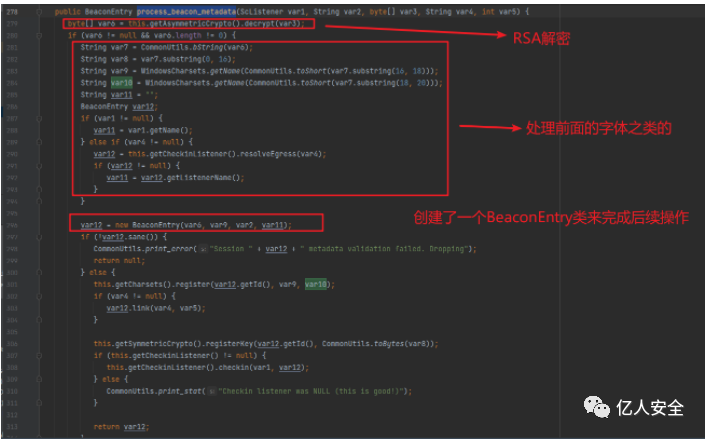
Task: Click CommonUtils.bString on line 281
Action: coord(182,47)
